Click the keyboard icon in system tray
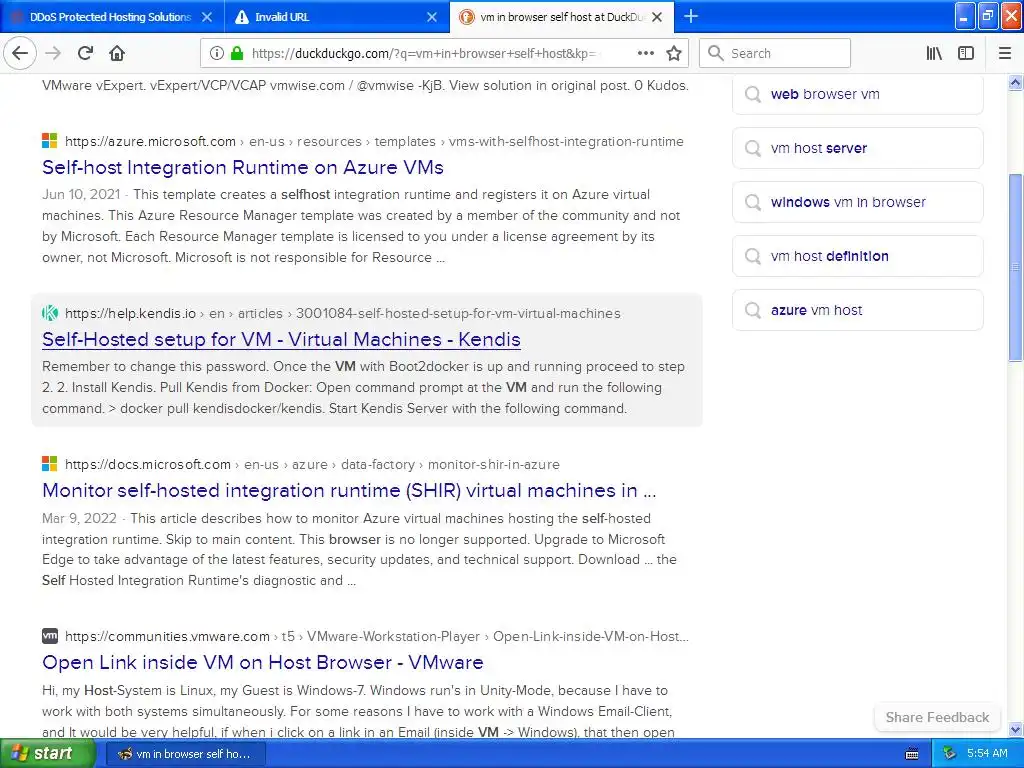Screen dimensions: 1024x768 pyautogui.click(x=912, y=754)
